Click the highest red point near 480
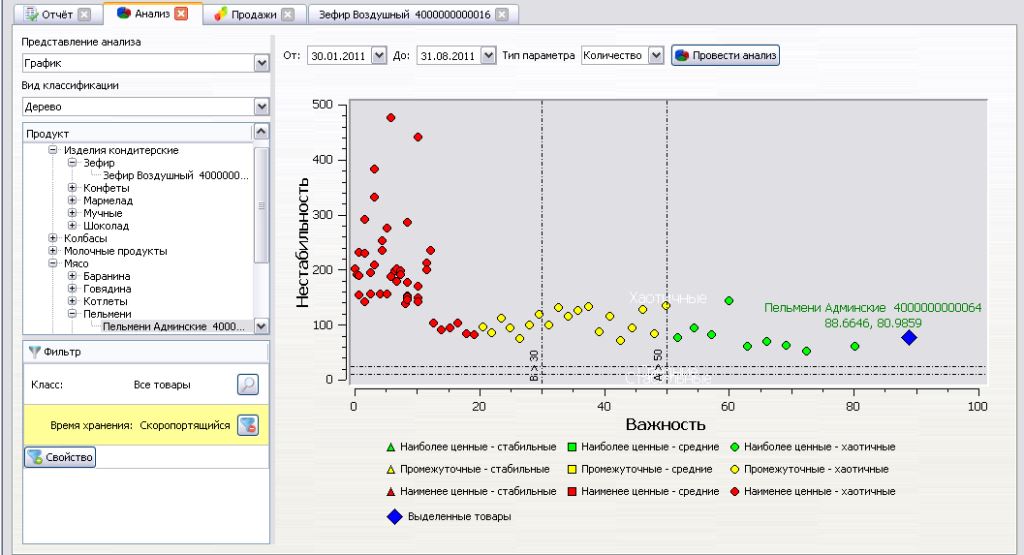The width and height of the screenshot is (1024, 555). point(391,118)
